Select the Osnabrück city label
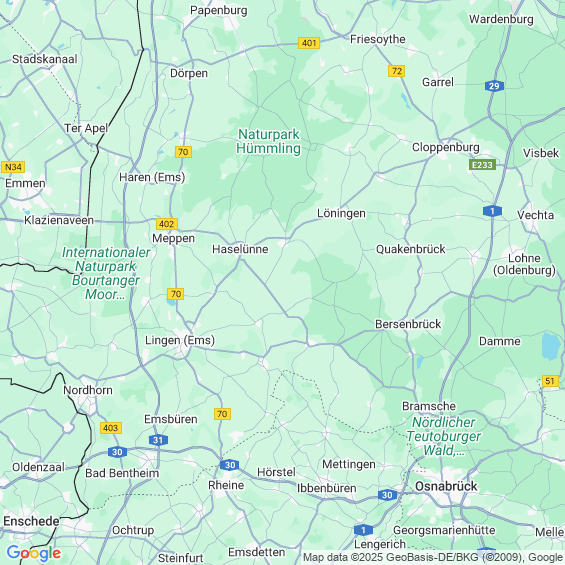Image resolution: width=565 pixels, height=565 pixels. click(x=446, y=486)
